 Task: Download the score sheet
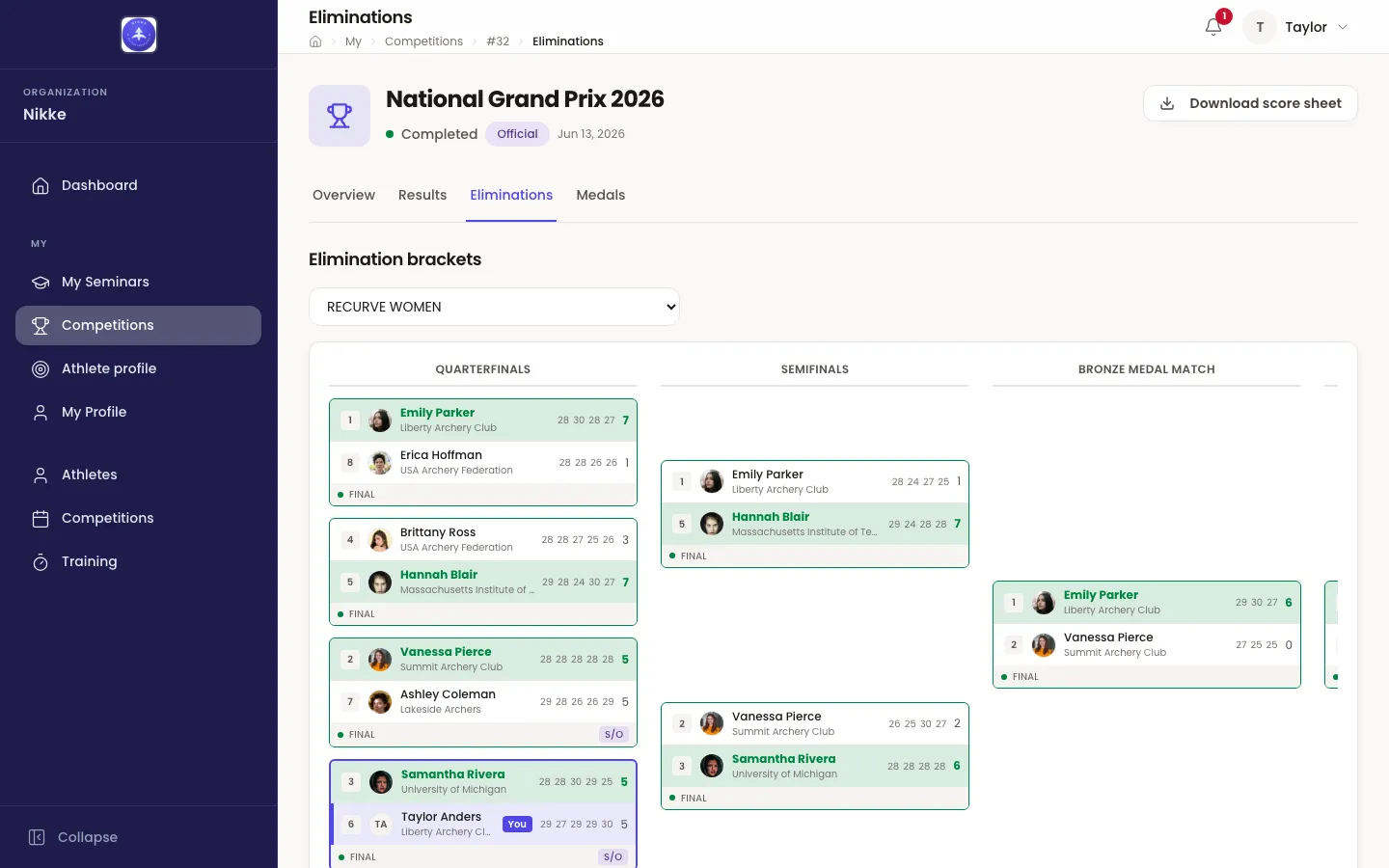[1250, 103]
